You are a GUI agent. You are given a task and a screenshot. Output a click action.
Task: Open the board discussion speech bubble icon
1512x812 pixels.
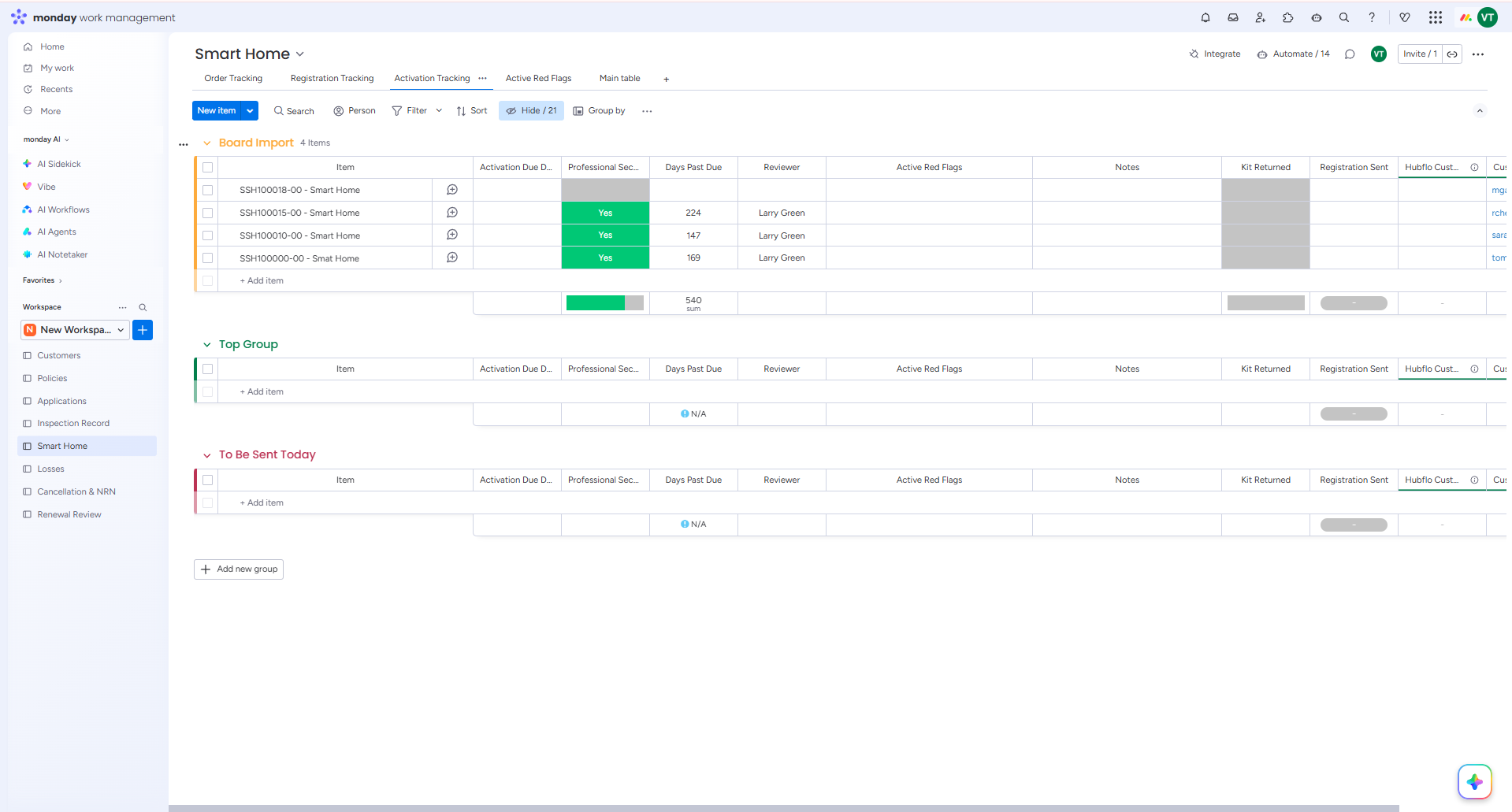coord(1350,54)
